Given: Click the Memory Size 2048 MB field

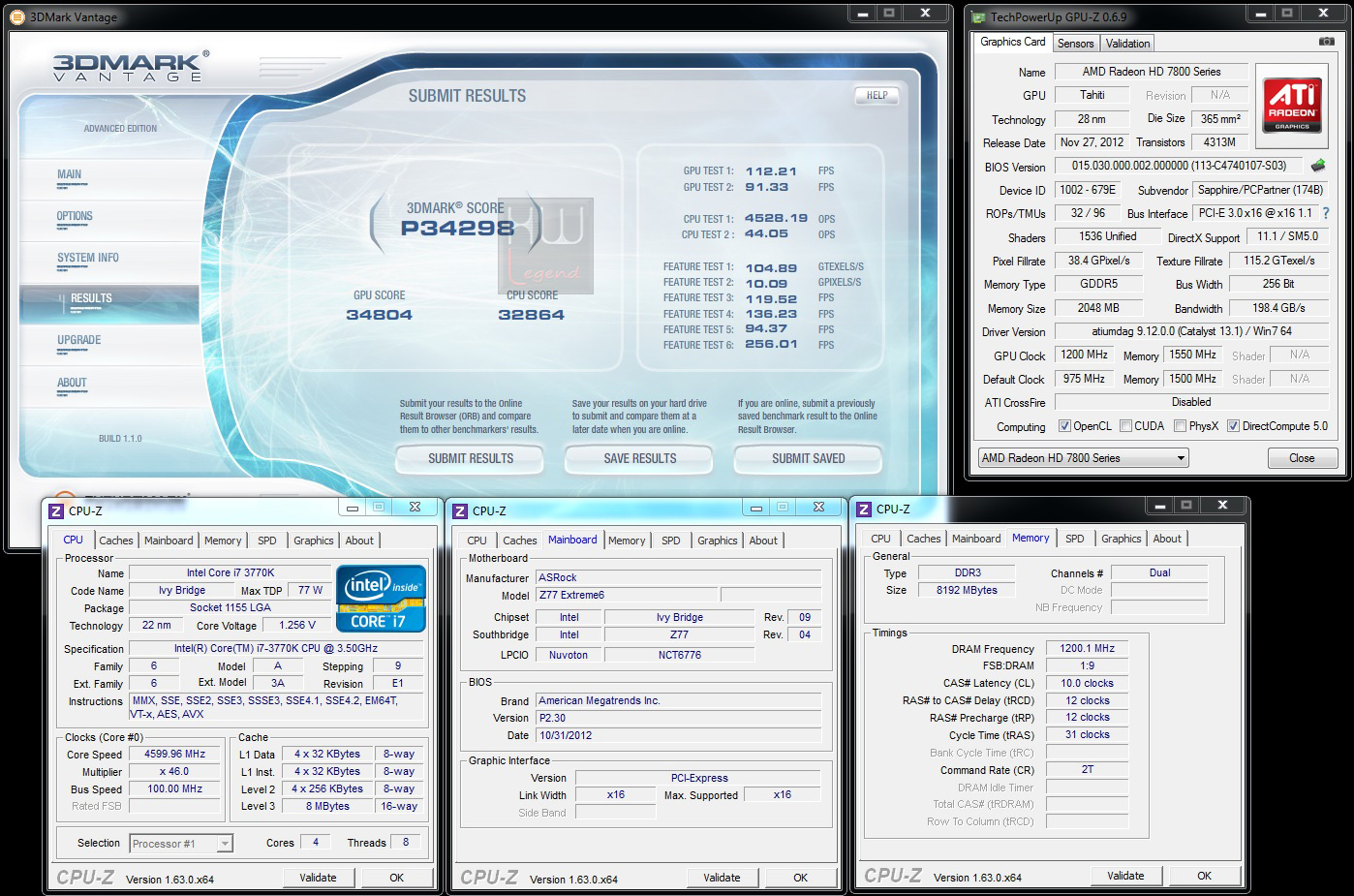Looking at the screenshot, I should click(1098, 308).
